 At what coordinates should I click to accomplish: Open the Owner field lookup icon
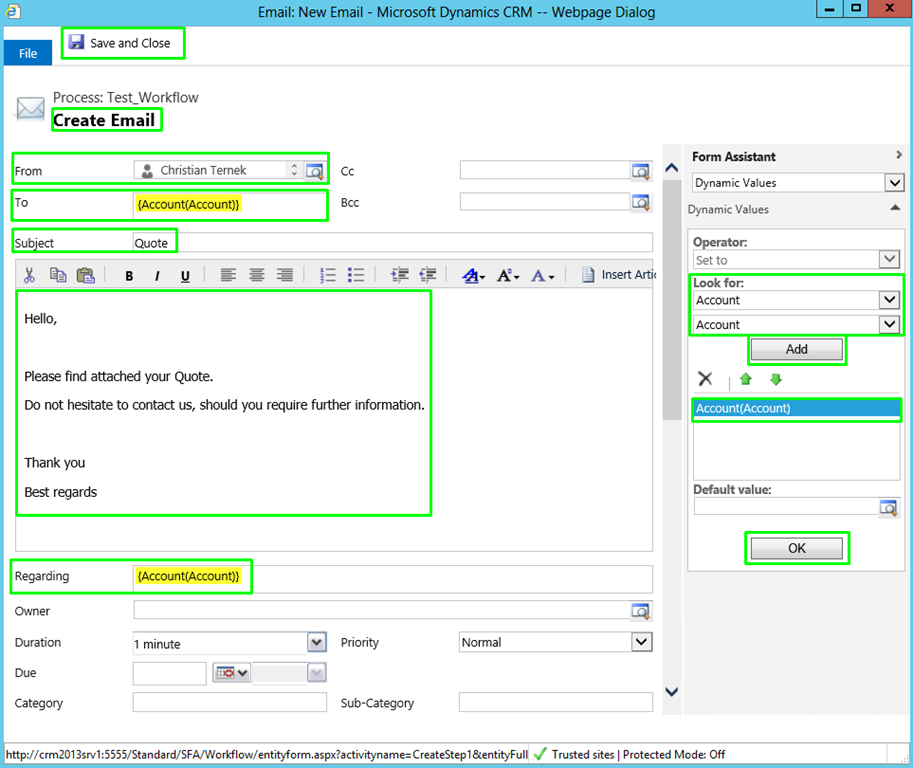pyautogui.click(x=640, y=611)
